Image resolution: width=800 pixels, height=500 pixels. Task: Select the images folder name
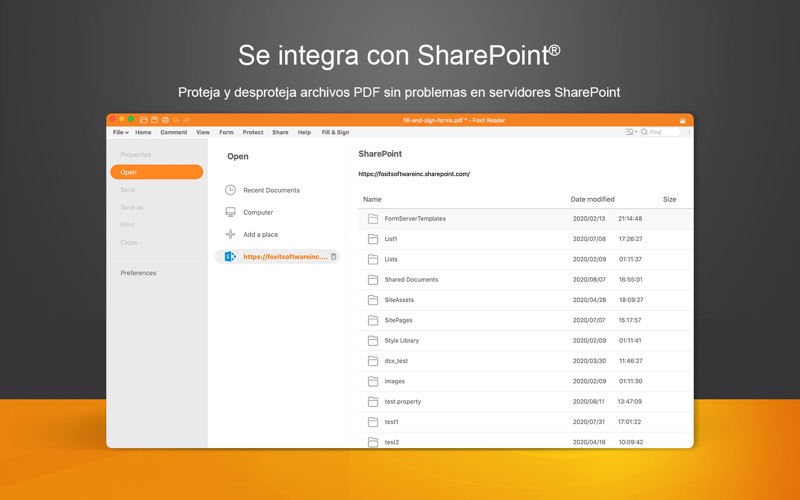[x=394, y=382]
